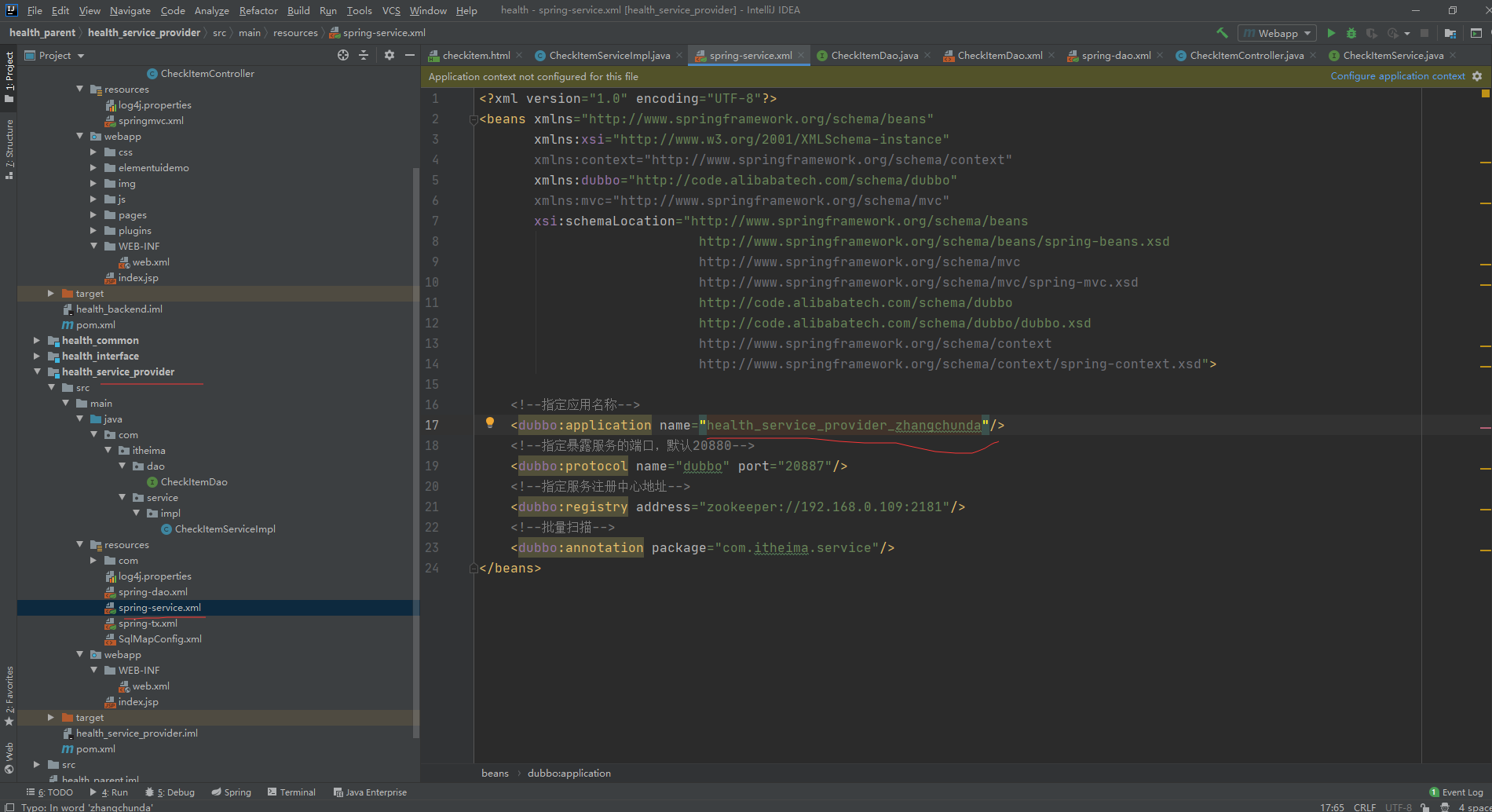
Task: Toggle the Structure tool window stripe
Action: (x=9, y=149)
